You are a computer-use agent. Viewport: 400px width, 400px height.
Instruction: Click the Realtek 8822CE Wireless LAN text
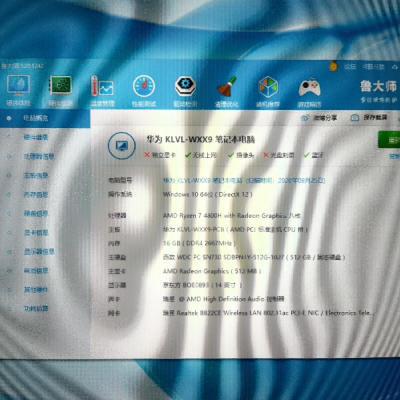point(269,313)
